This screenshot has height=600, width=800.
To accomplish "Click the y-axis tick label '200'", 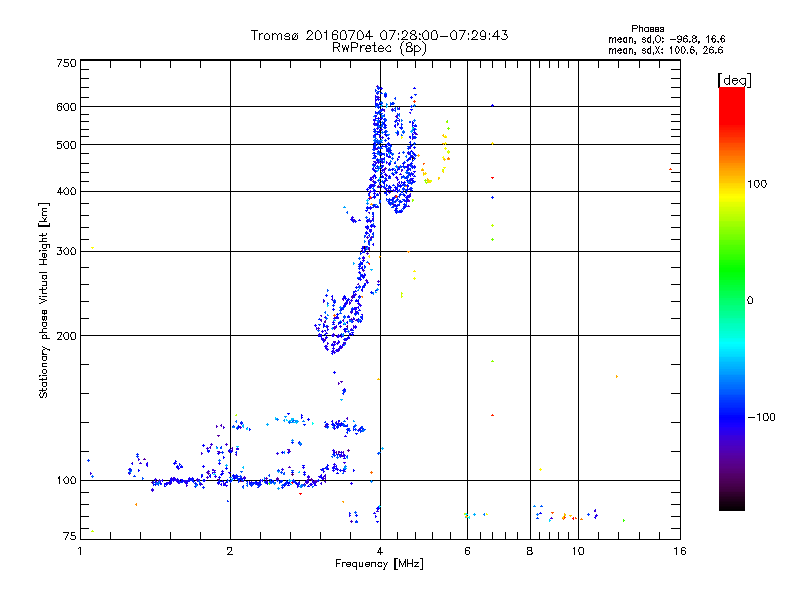I will click(66, 336).
